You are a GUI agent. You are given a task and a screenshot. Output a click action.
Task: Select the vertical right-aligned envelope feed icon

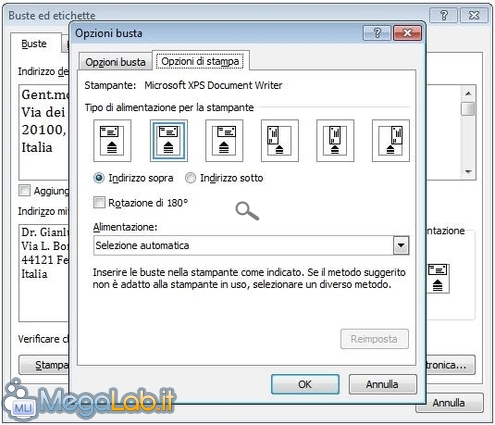pos(391,141)
